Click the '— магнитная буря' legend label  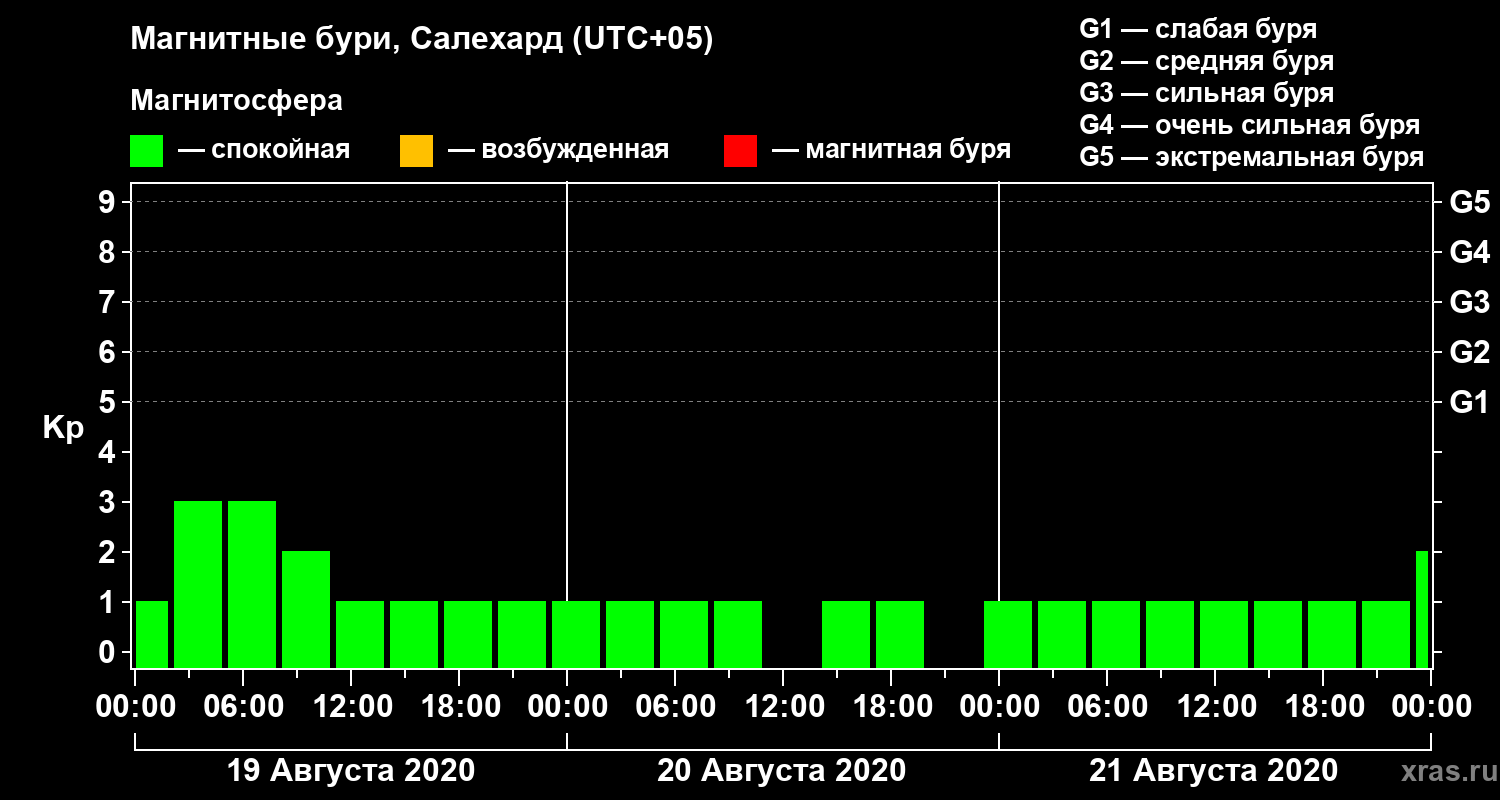pos(892,150)
